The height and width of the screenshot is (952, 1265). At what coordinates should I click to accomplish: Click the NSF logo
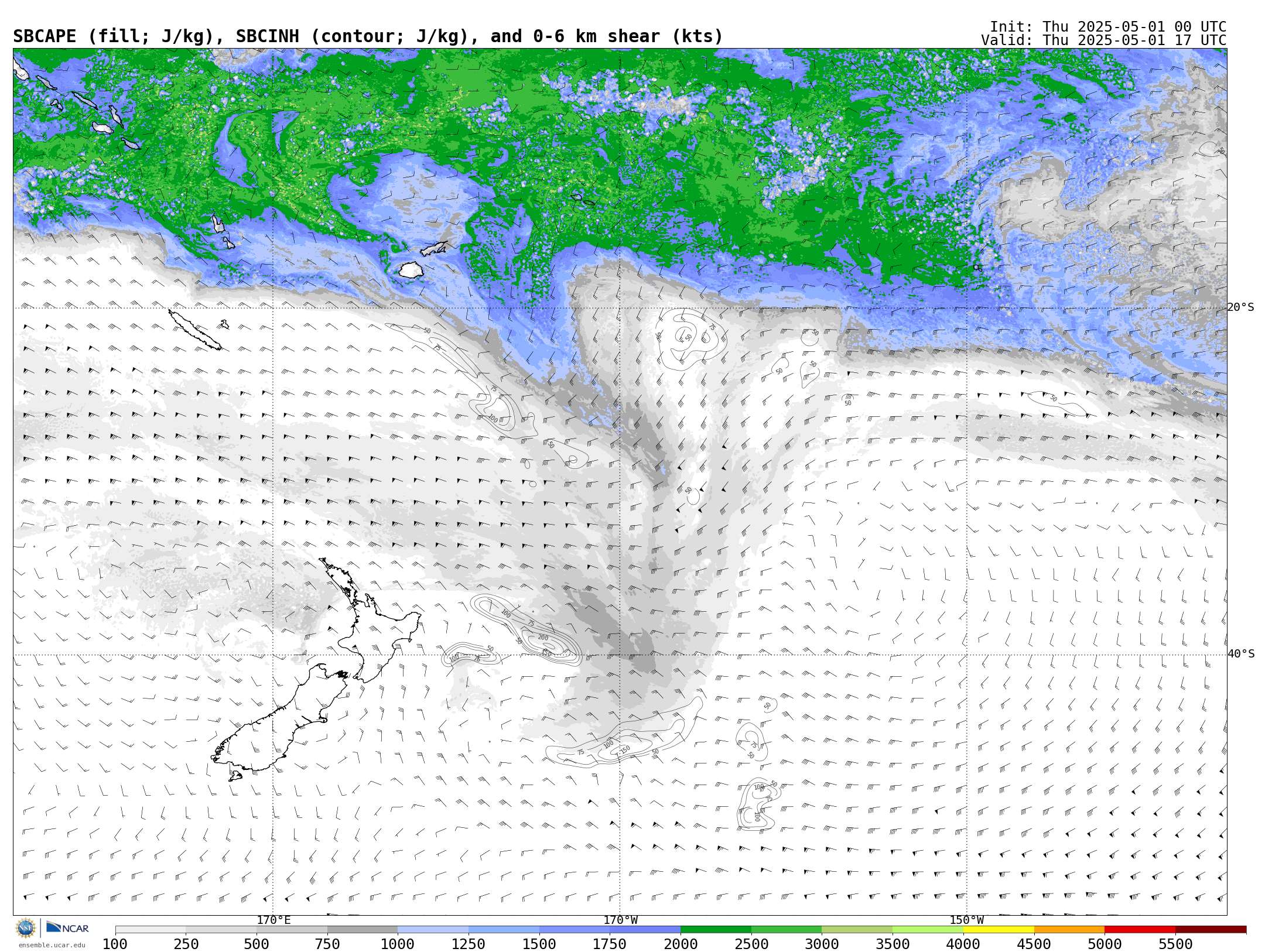click(x=26, y=928)
